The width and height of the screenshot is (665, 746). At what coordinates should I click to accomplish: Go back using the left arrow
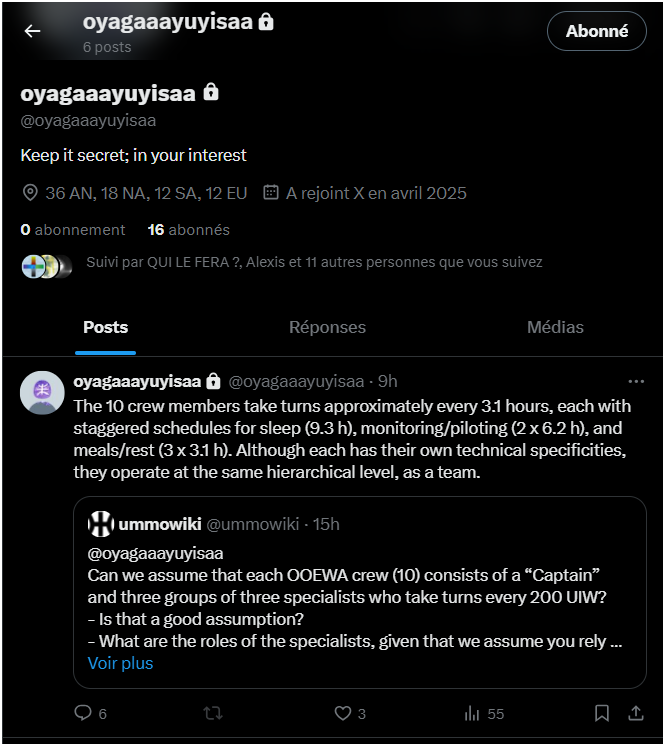click(x=32, y=31)
